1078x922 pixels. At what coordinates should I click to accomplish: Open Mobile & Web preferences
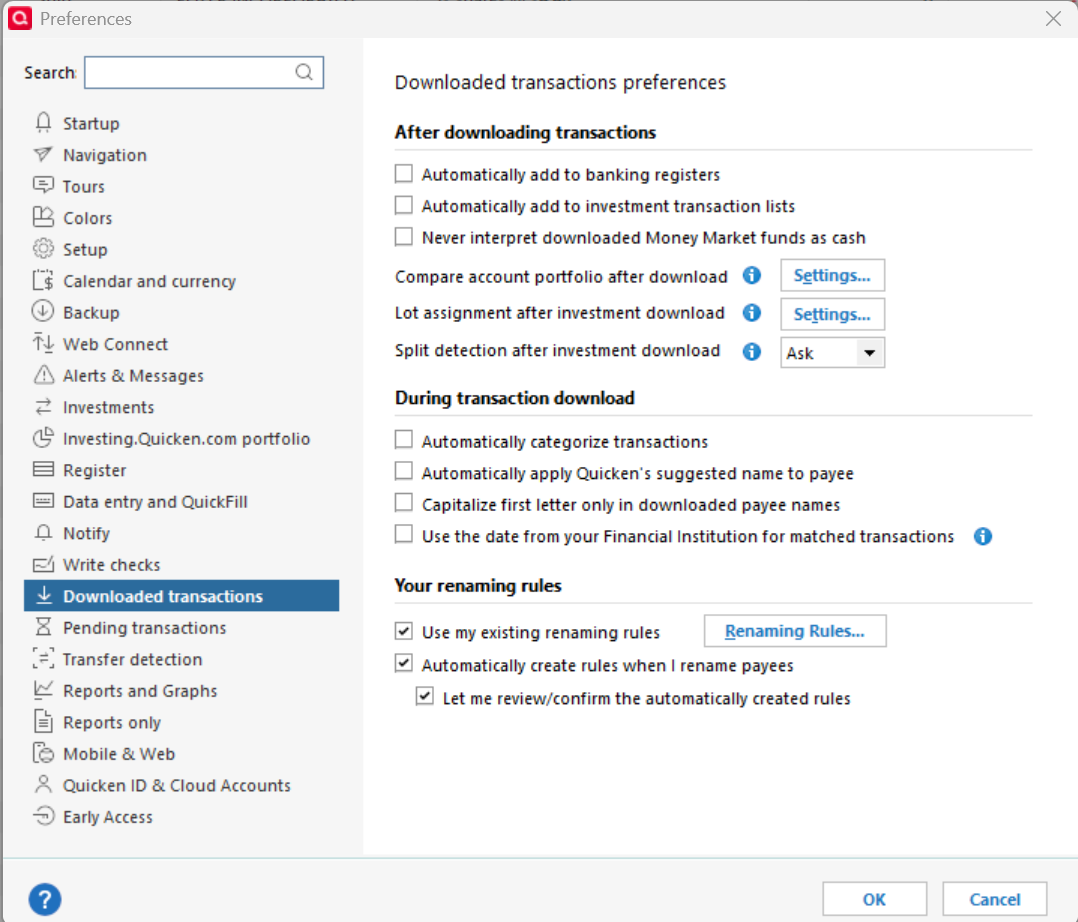pyautogui.click(x=182, y=754)
